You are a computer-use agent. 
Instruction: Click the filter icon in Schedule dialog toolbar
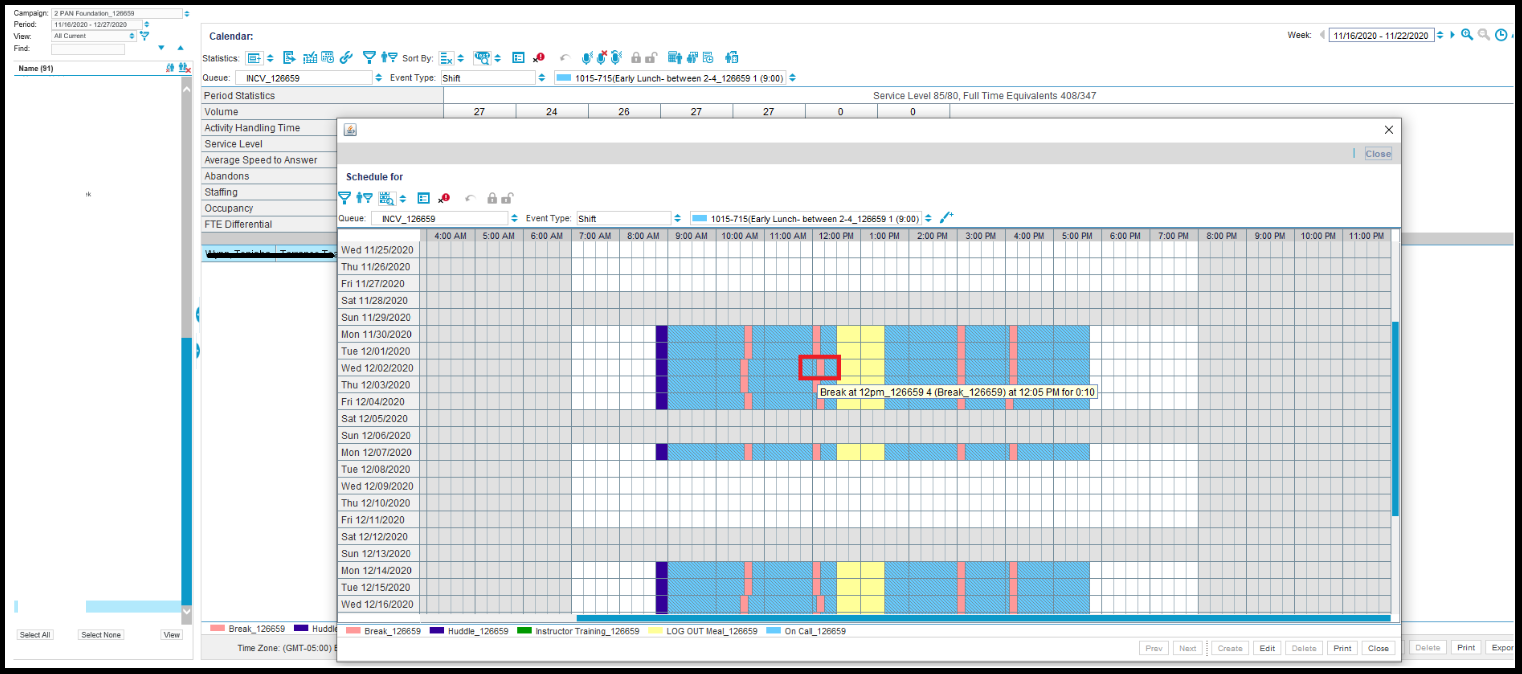click(x=344, y=198)
